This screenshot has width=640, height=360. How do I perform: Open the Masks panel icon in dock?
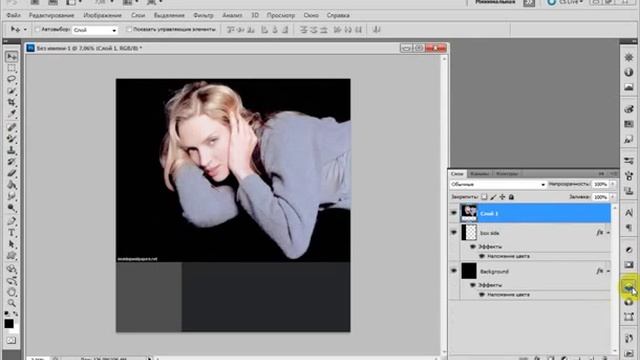click(x=629, y=265)
